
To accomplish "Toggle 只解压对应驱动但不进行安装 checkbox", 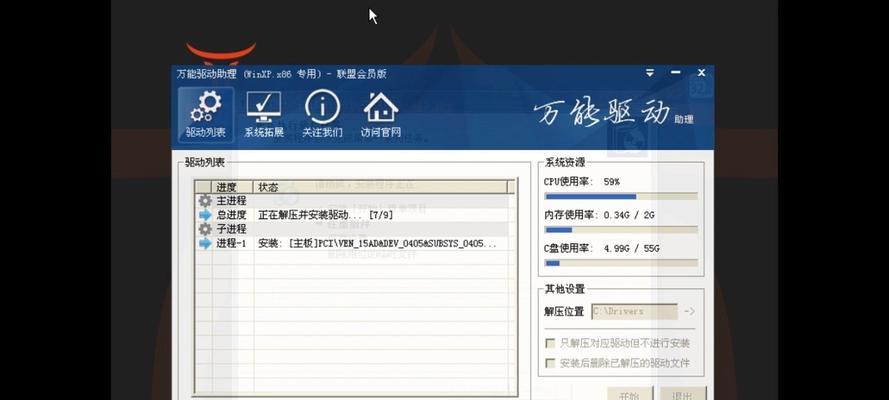I will point(549,343).
